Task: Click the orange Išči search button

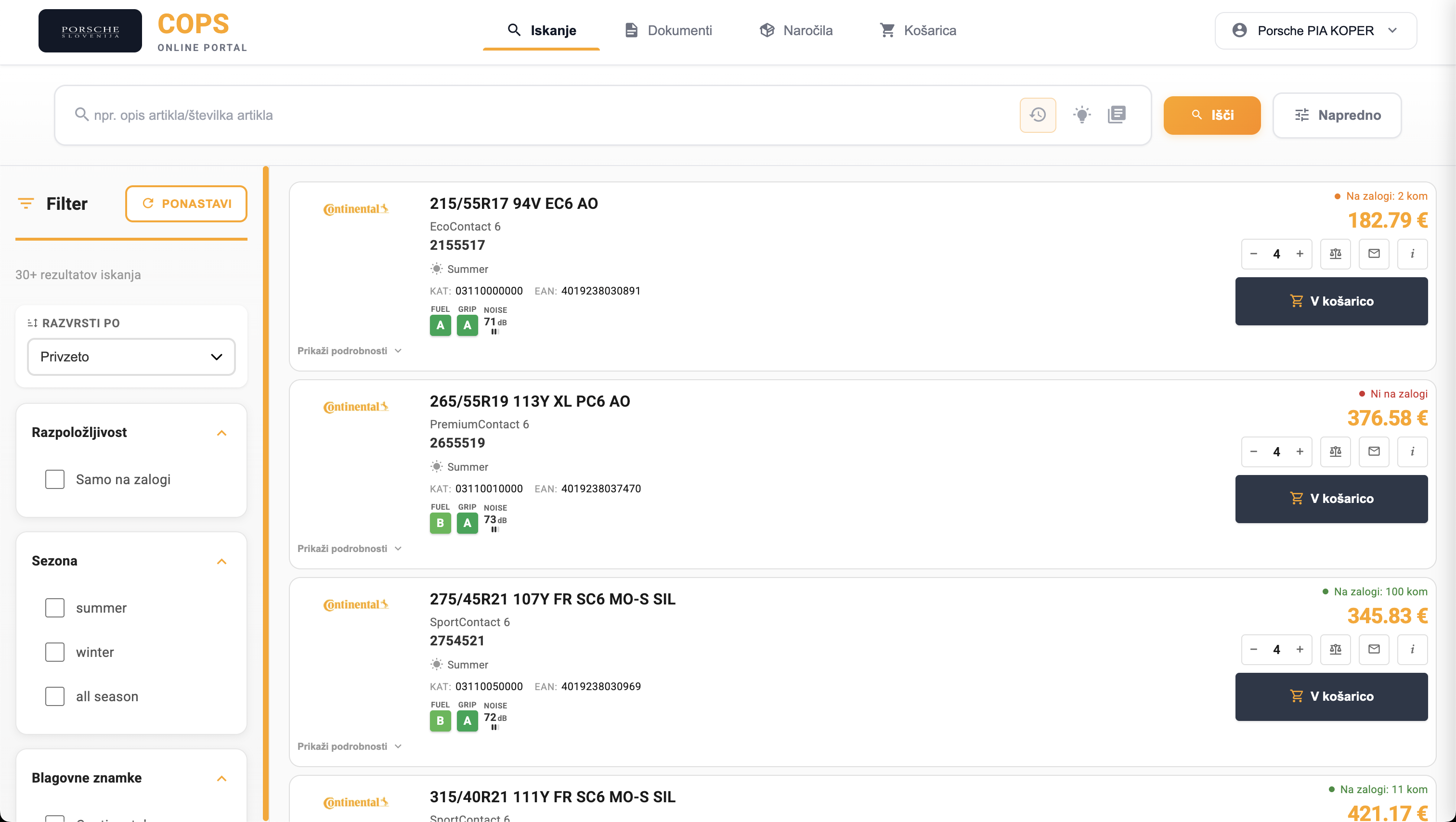Action: click(1212, 115)
